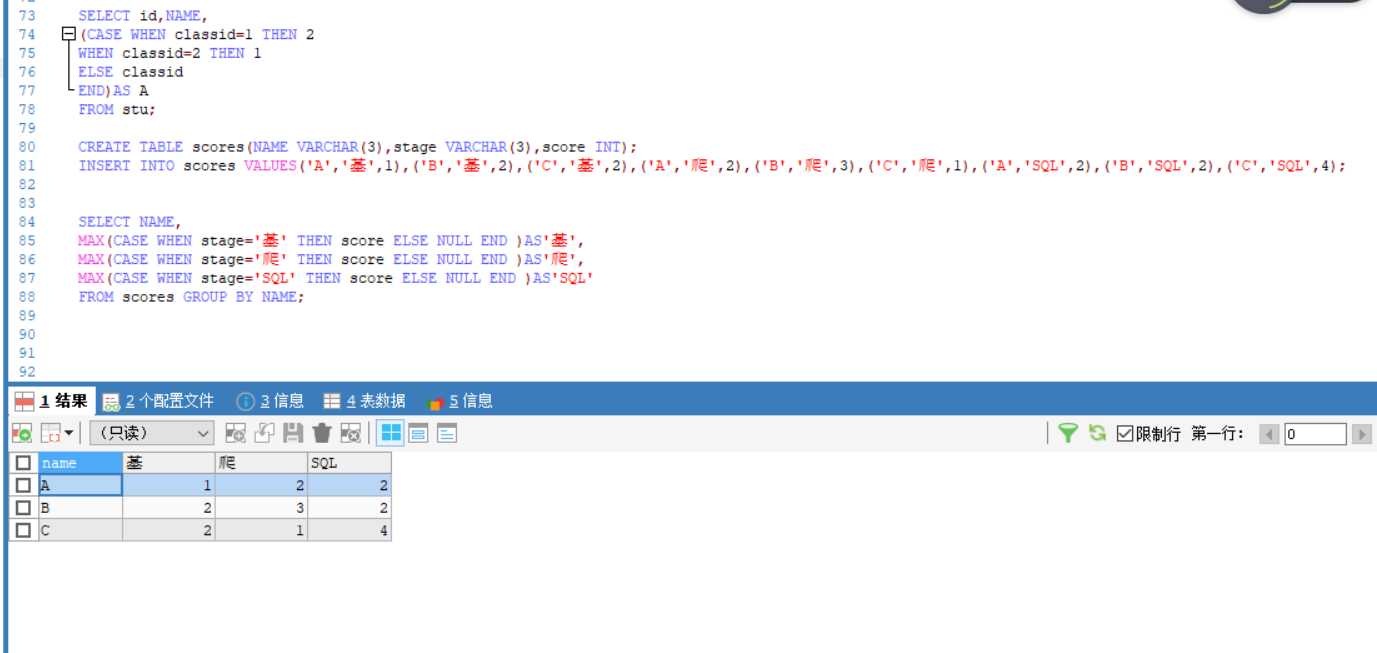1377x653 pixels.
Task: Collapse the CASE block fold marker at line 74
Action: tap(68, 35)
